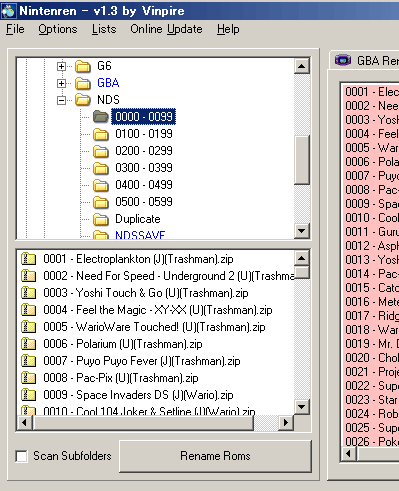Click zip icon for 0001 - Electroplankton
Screen dimensions: 399x491
[28, 259]
